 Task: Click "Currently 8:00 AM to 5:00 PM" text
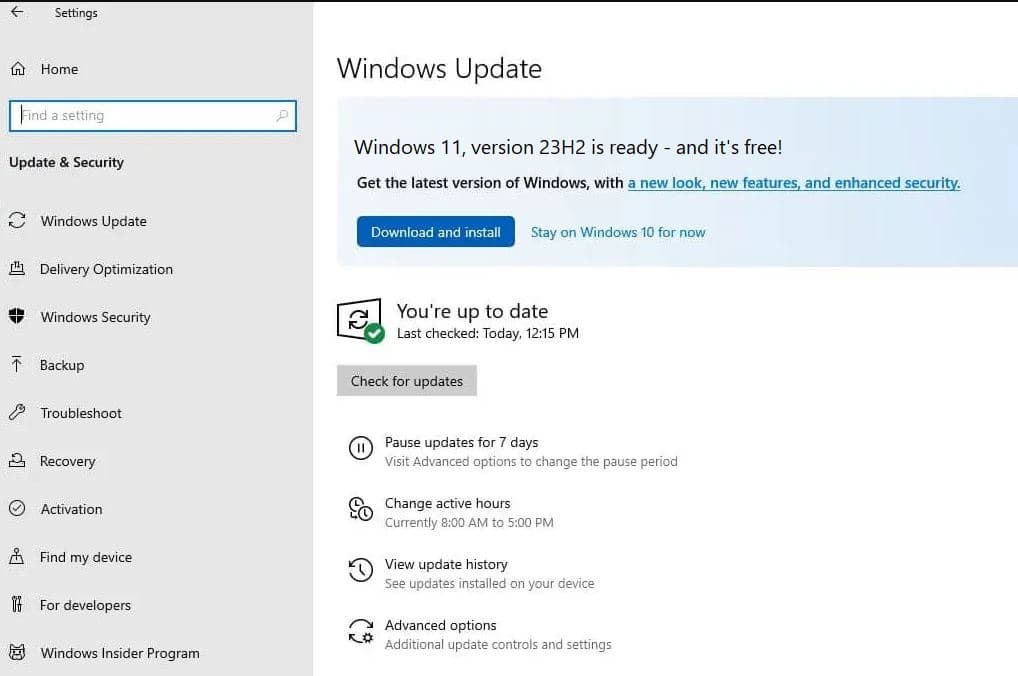pos(469,523)
